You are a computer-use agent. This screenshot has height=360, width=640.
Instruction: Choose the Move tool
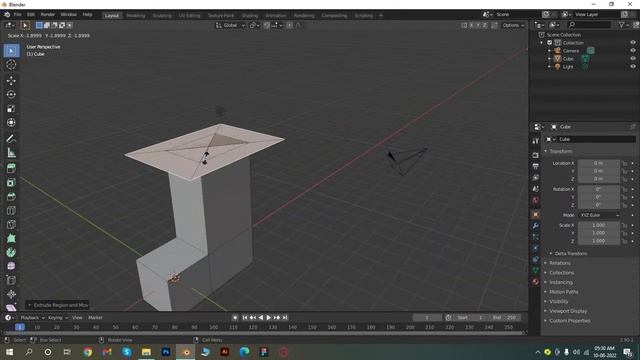click(11, 80)
